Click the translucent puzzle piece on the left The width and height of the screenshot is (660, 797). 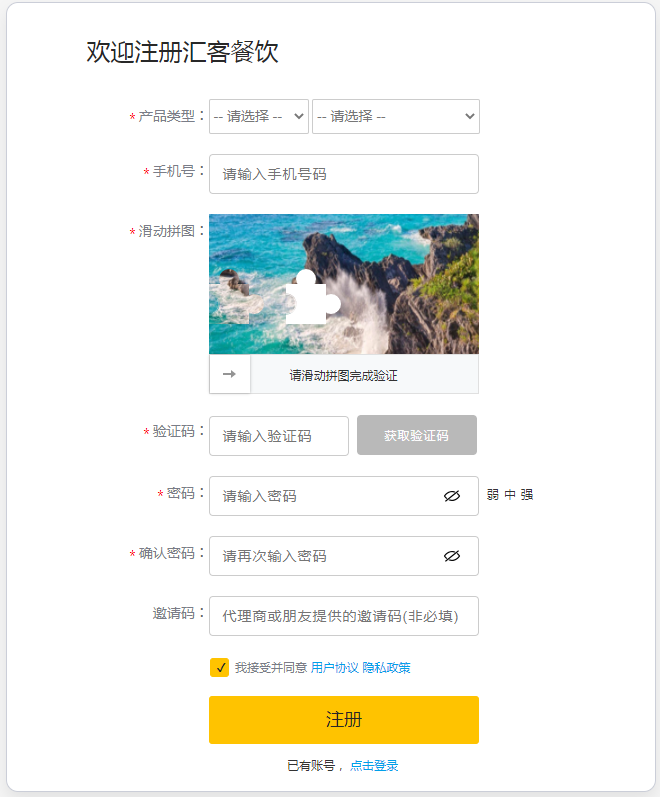click(x=237, y=298)
